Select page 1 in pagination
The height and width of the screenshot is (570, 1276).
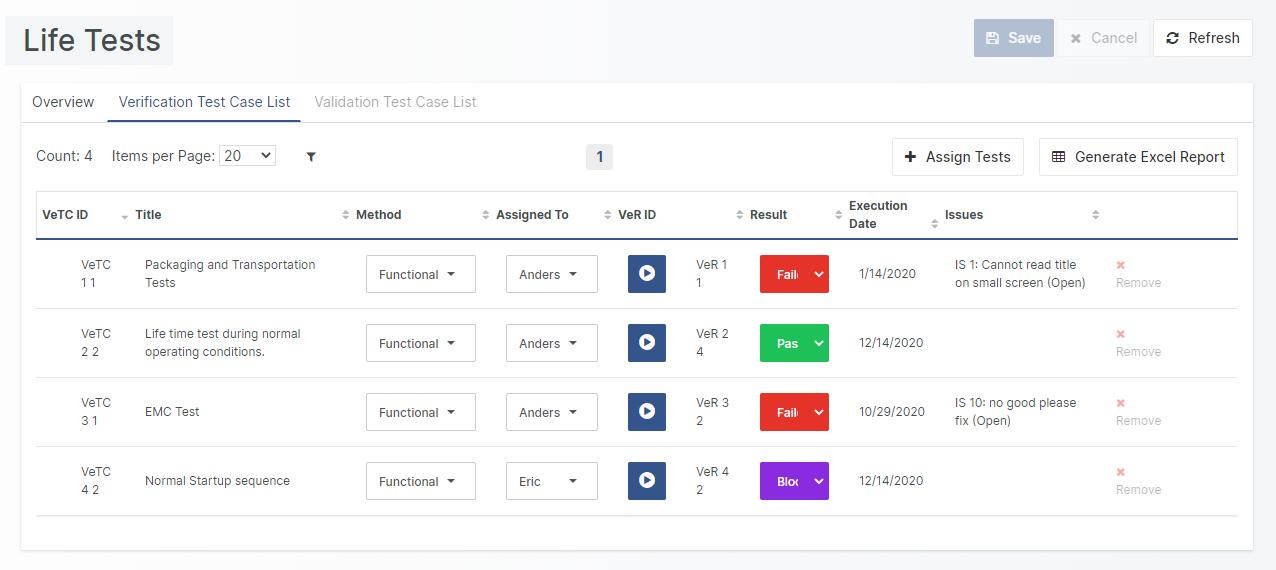point(599,157)
